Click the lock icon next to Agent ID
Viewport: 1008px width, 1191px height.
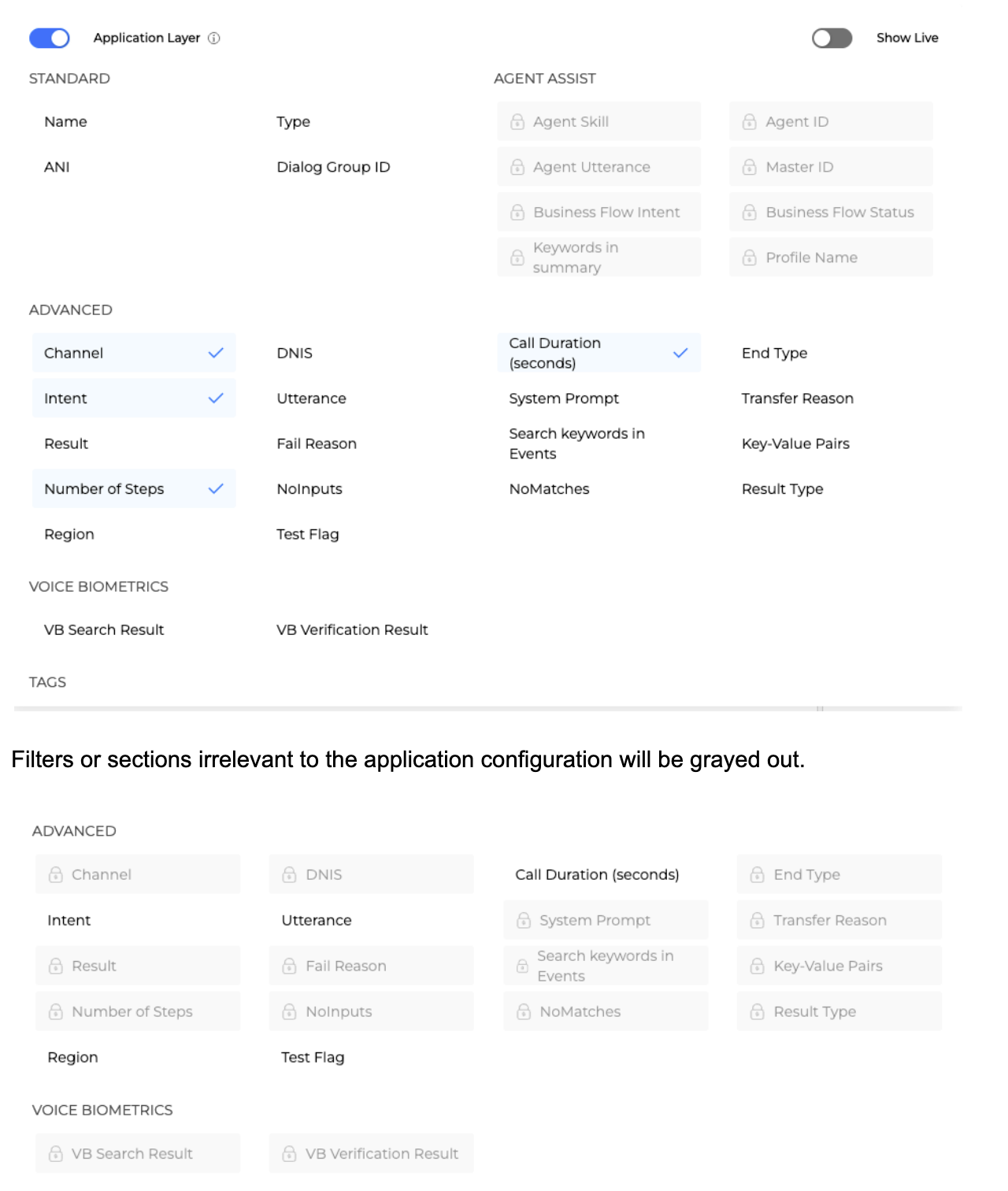(x=750, y=122)
